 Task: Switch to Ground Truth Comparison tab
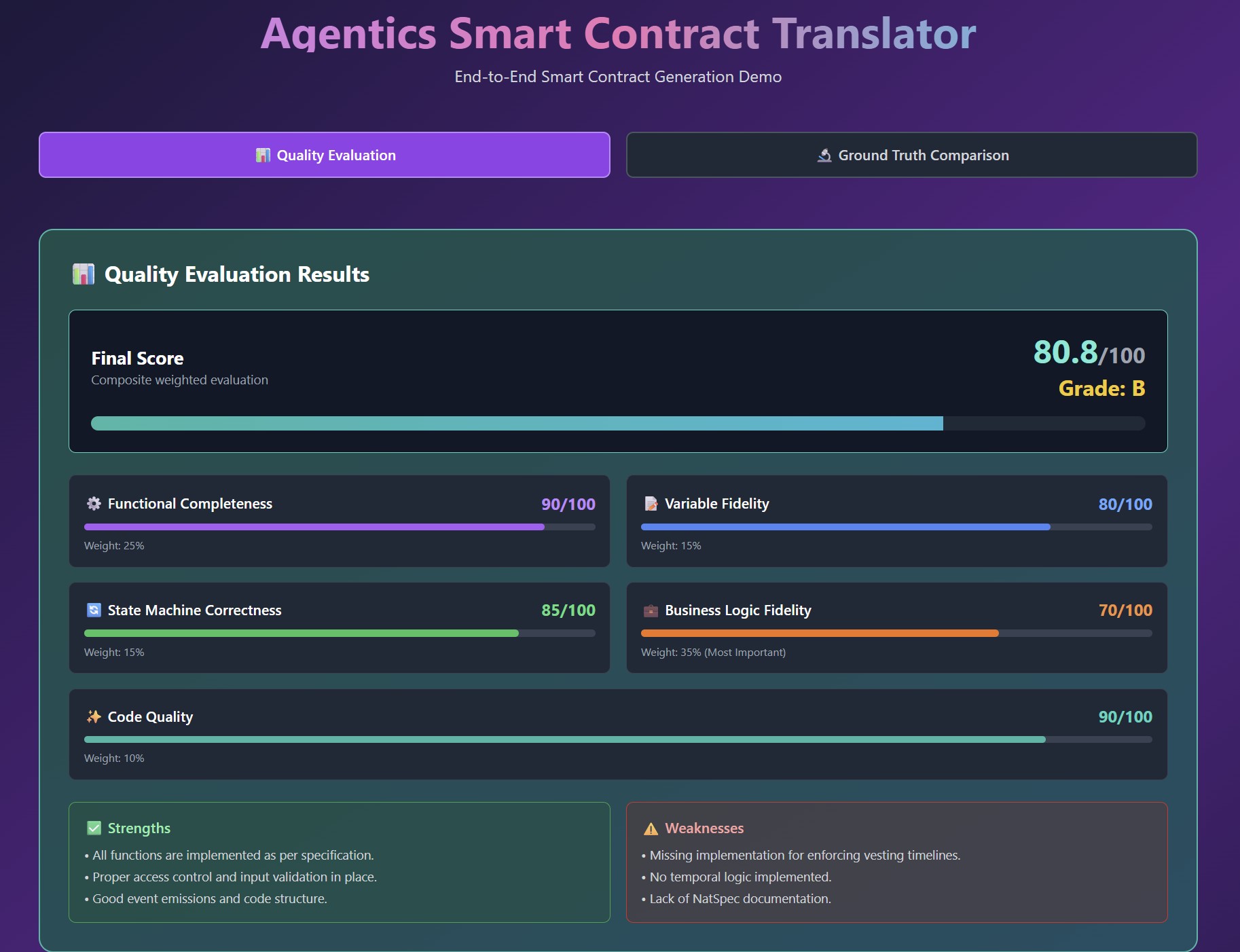911,155
